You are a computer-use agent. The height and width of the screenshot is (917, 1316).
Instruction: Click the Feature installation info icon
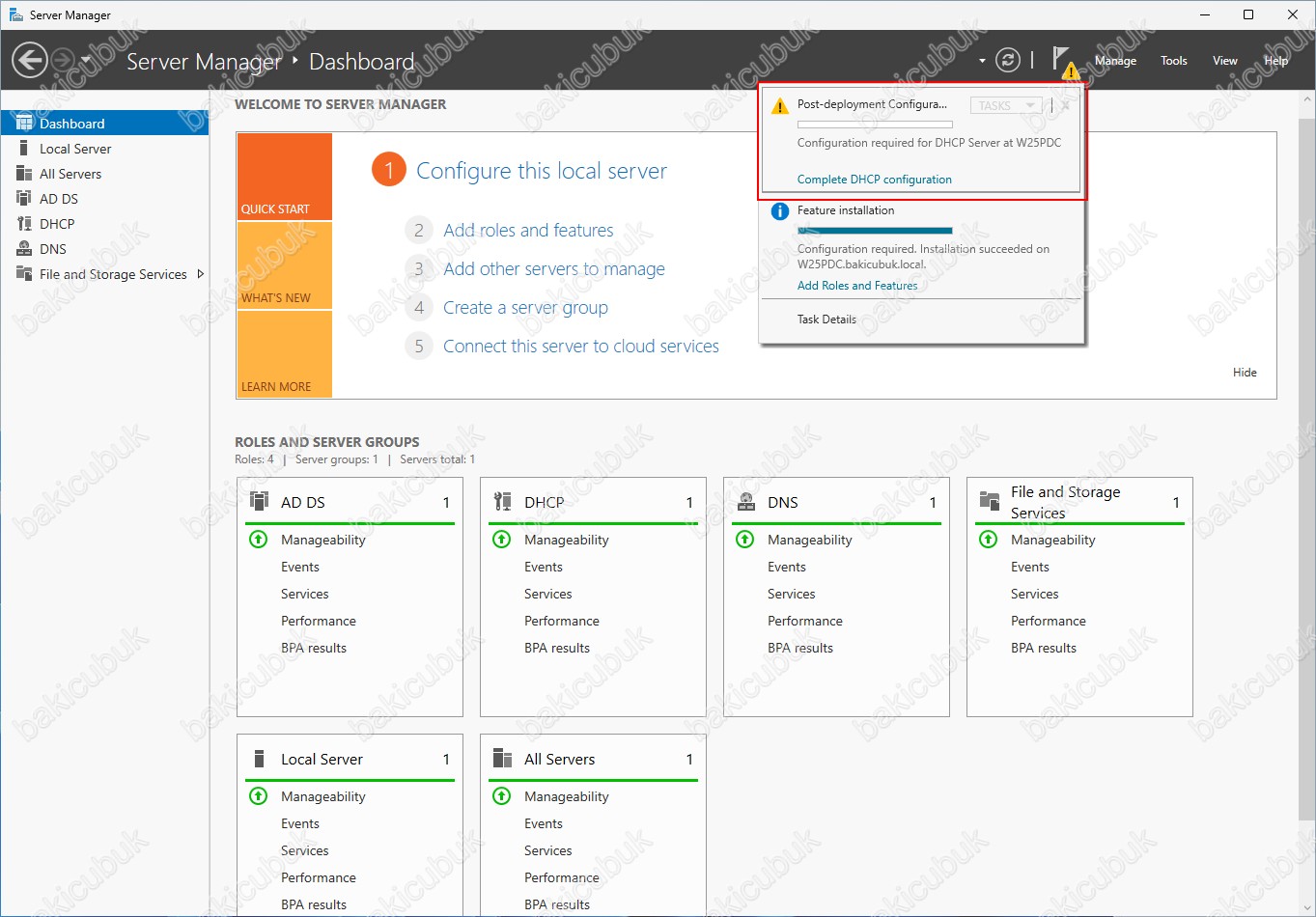click(779, 211)
